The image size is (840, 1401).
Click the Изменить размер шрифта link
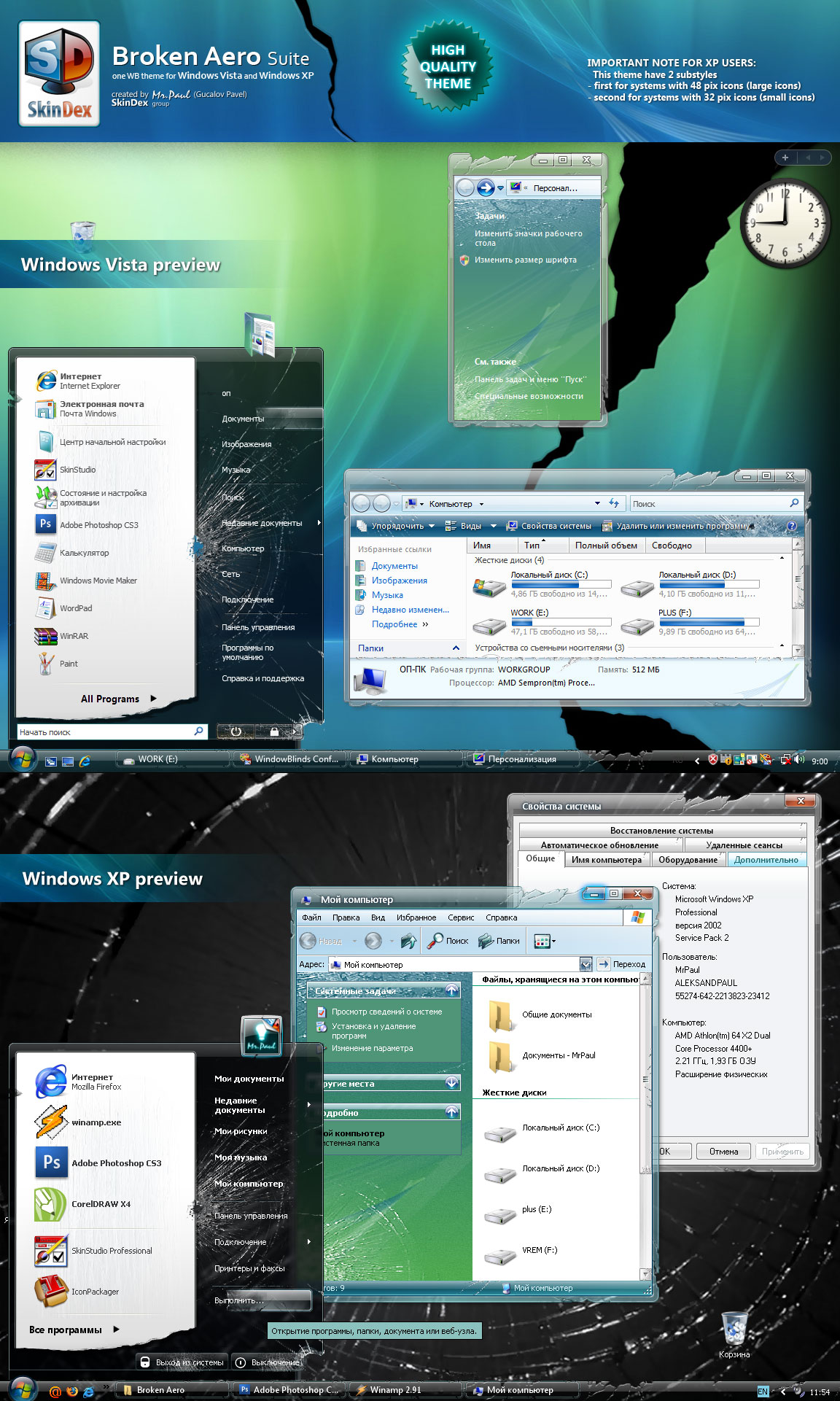pos(526,260)
